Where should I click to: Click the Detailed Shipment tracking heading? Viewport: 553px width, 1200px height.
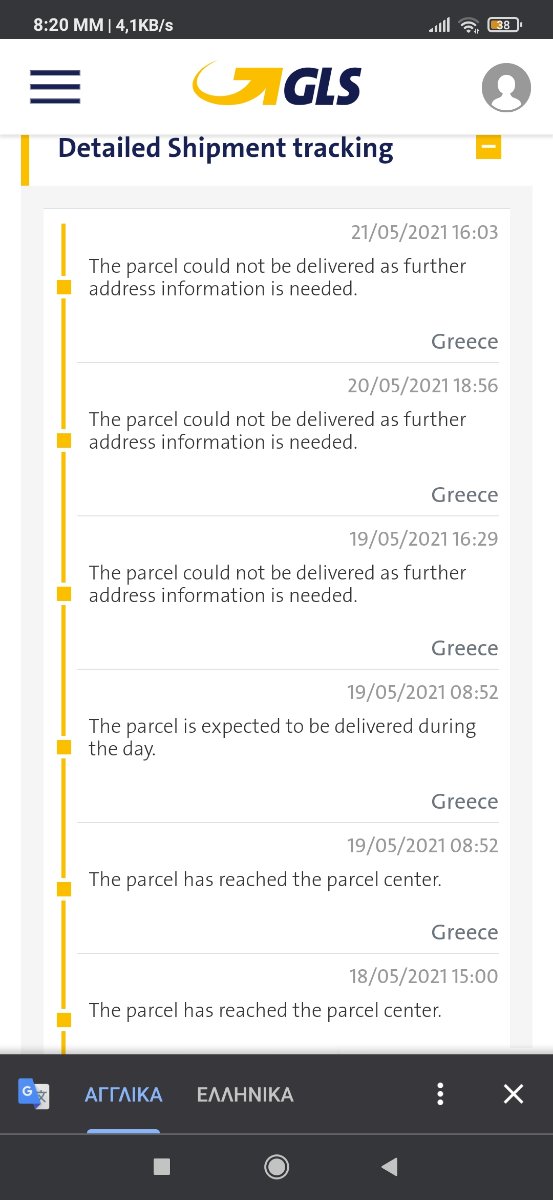pos(225,148)
